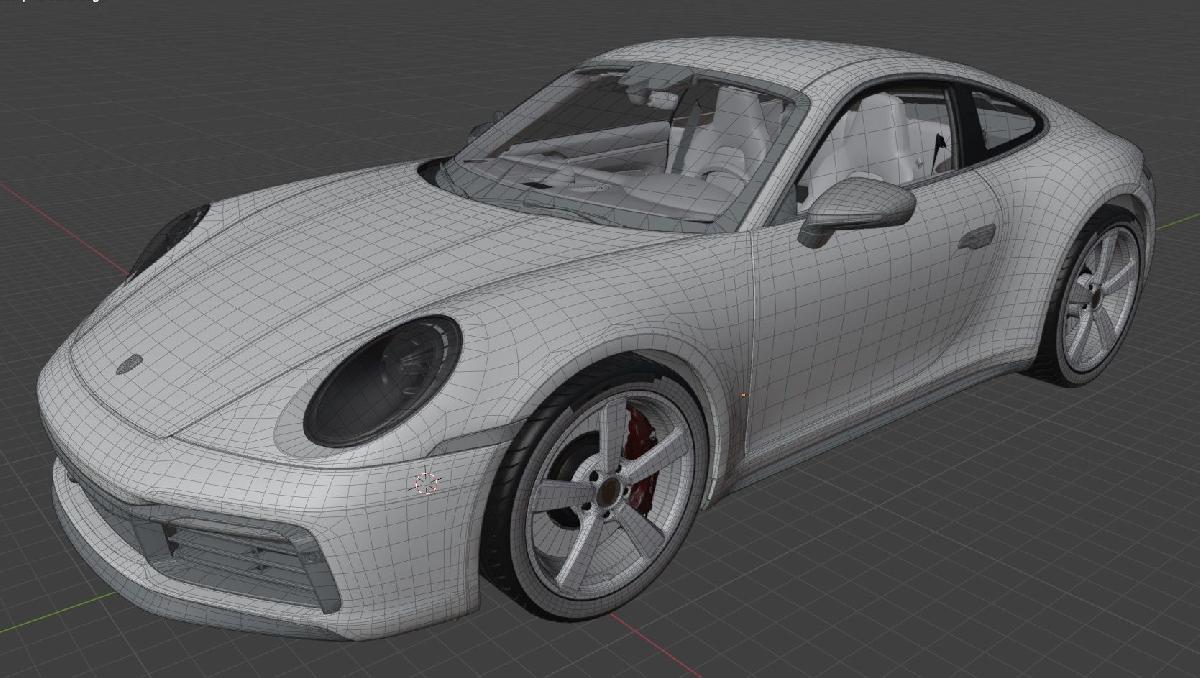Click the side mirror on the door
The height and width of the screenshot is (678, 1200).
pyautogui.click(x=856, y=210)
